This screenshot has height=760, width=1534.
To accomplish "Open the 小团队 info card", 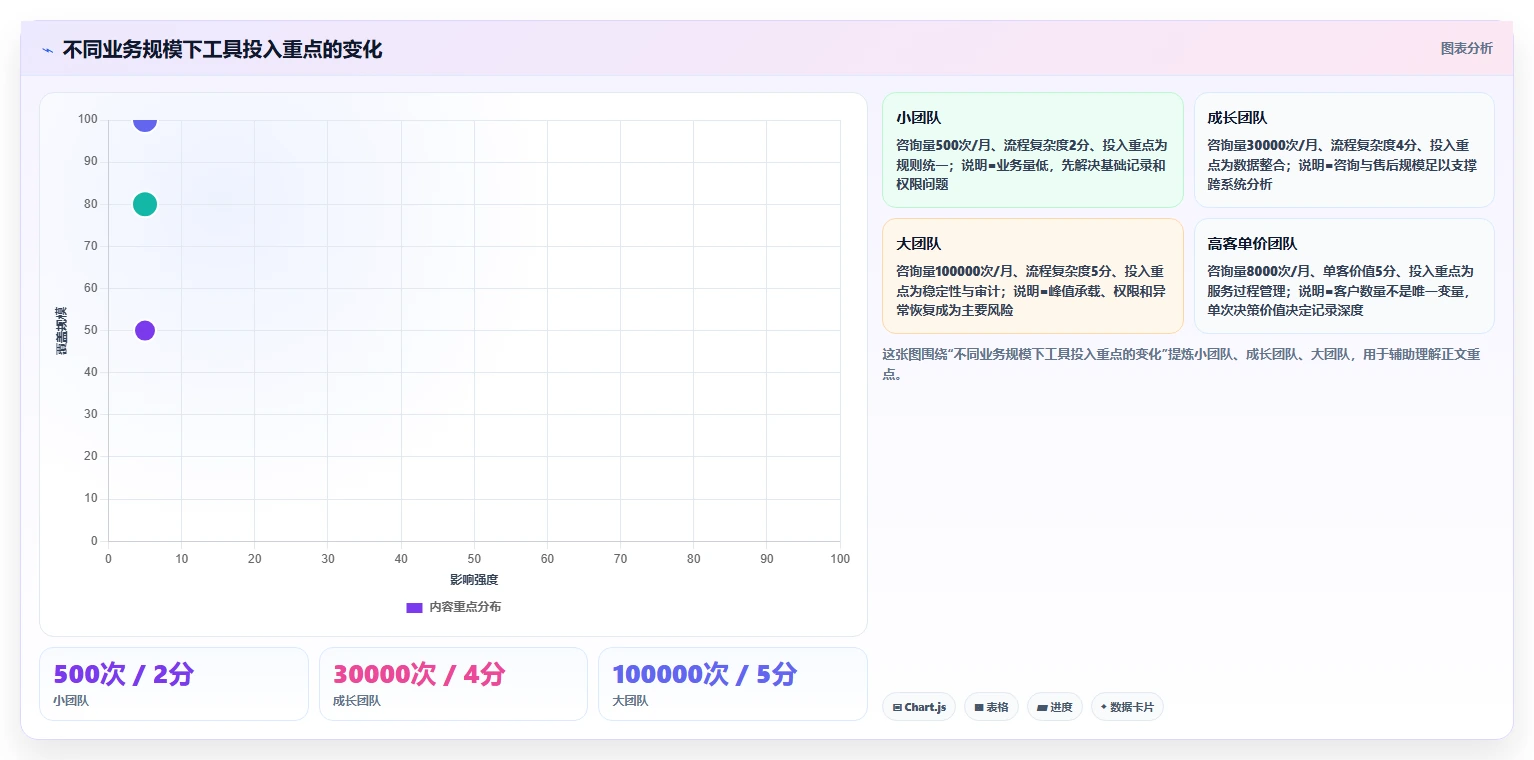I will (x=1033, y=150).
